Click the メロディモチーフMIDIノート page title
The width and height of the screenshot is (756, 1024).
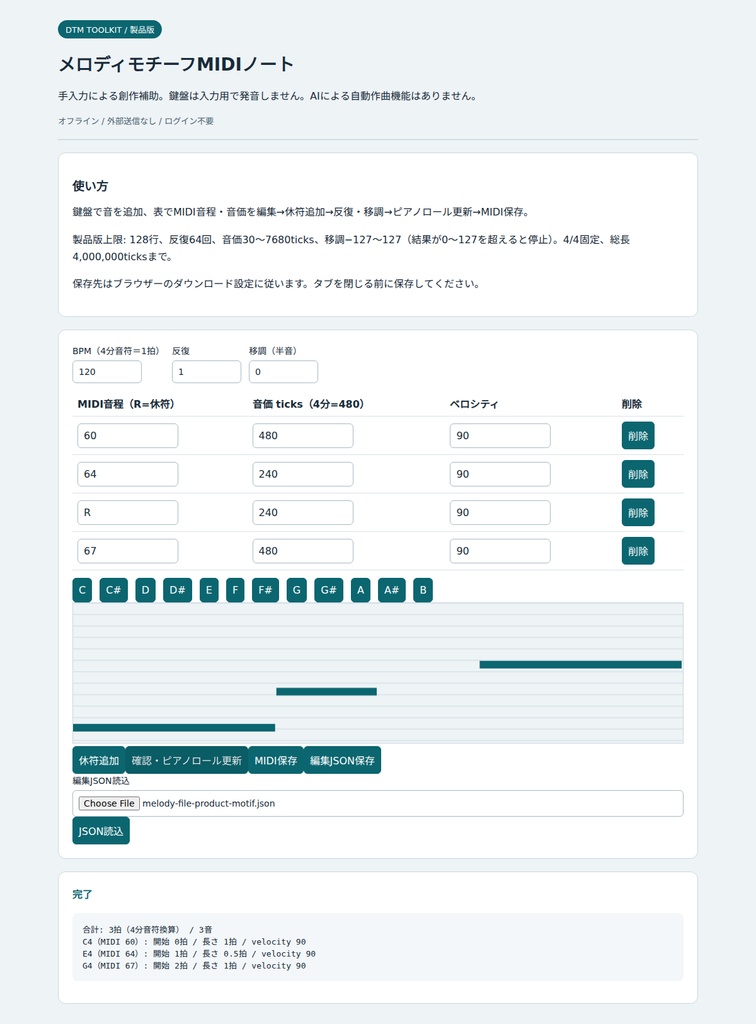176,64
